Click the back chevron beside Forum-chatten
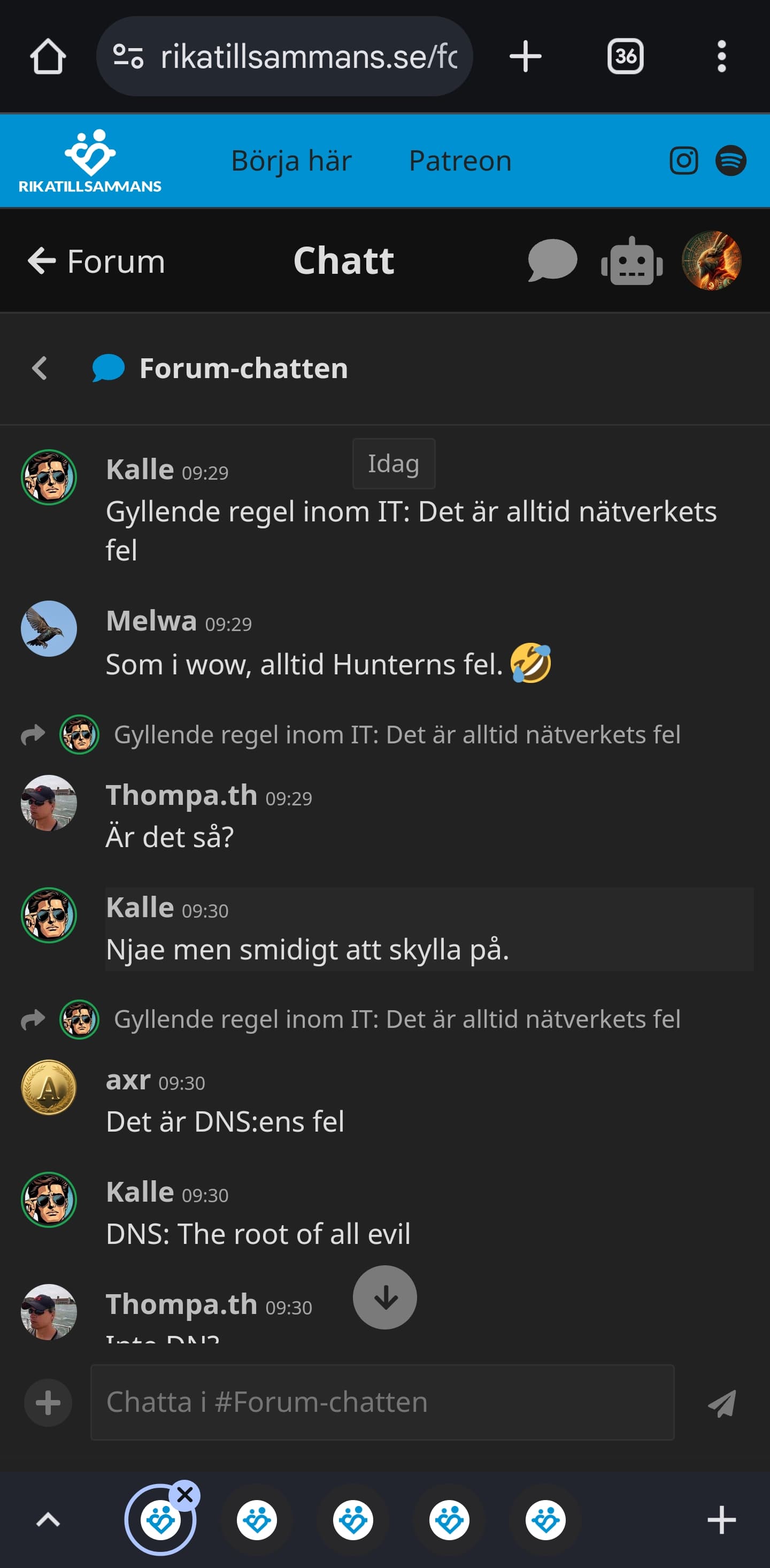Screen dimensions: 770x1568 (40, 368)
